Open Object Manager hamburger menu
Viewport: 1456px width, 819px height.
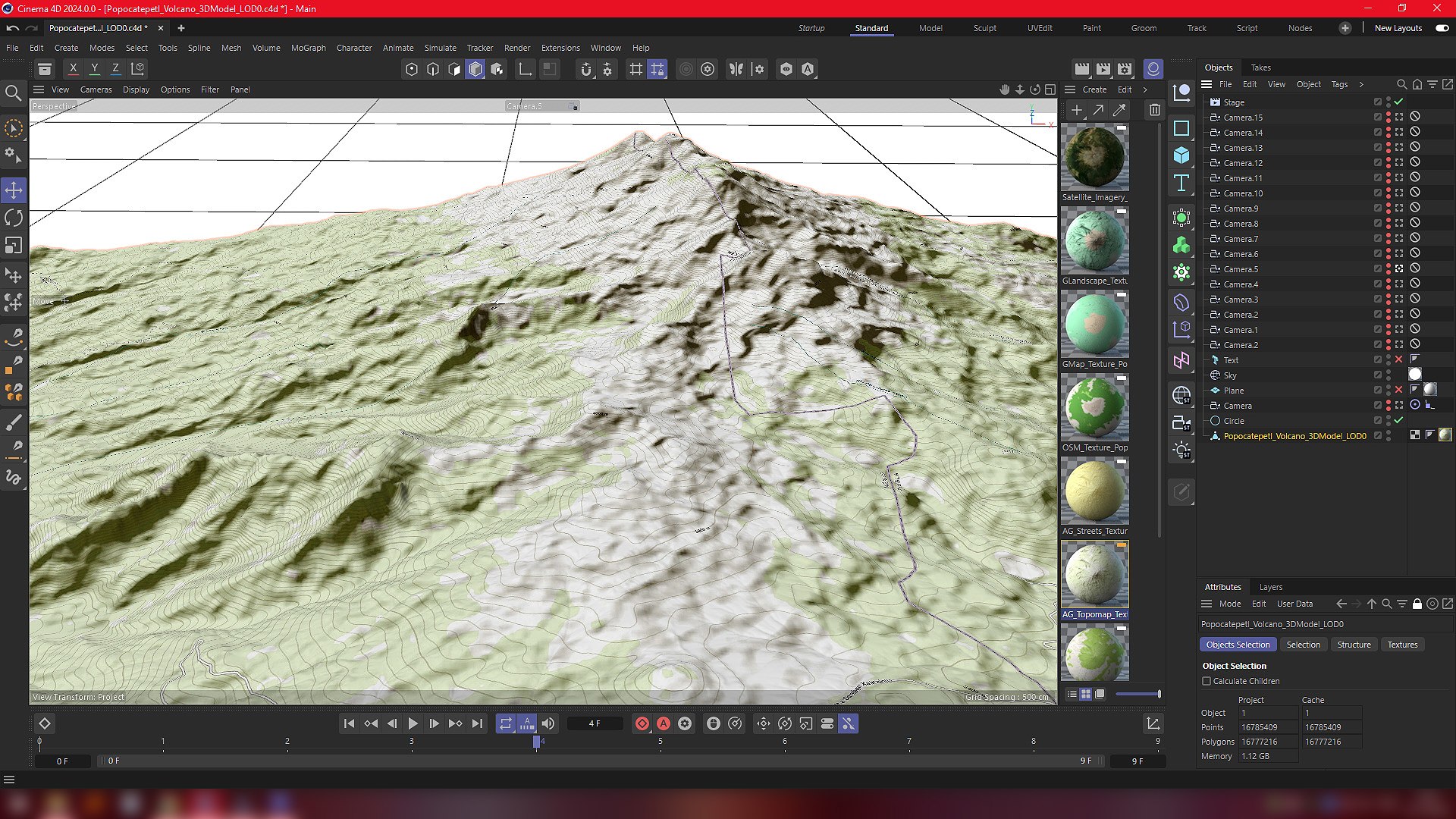pyautogui.click(x=1207, y=84)
